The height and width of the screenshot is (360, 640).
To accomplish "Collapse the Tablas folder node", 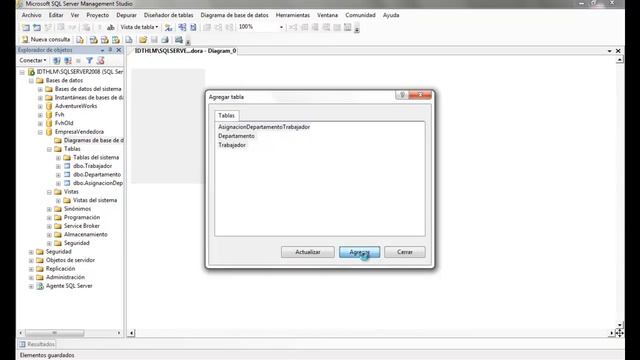I will pos(49,149).
